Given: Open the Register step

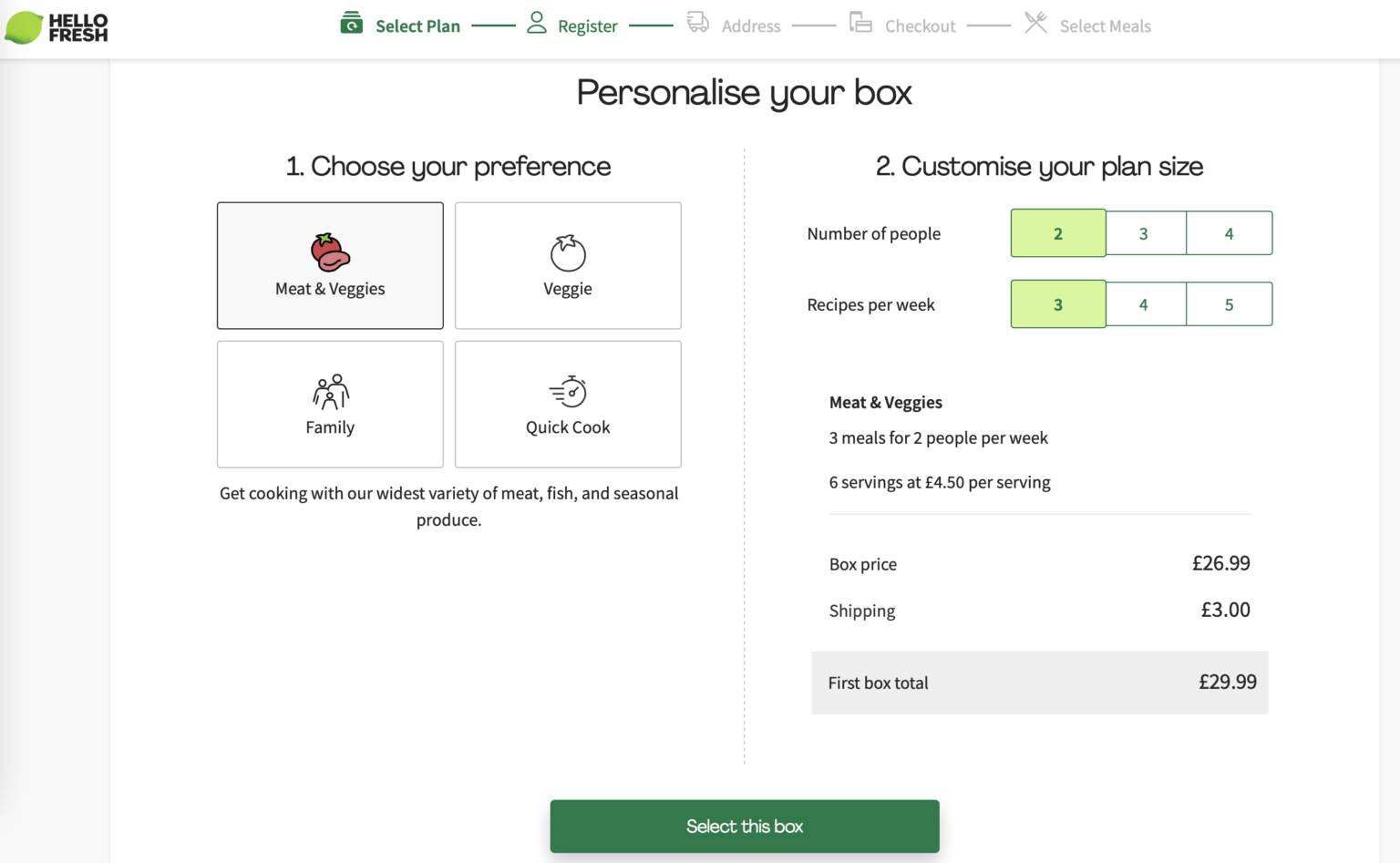Looking at the screenshot, I should [x=586, y=26].
